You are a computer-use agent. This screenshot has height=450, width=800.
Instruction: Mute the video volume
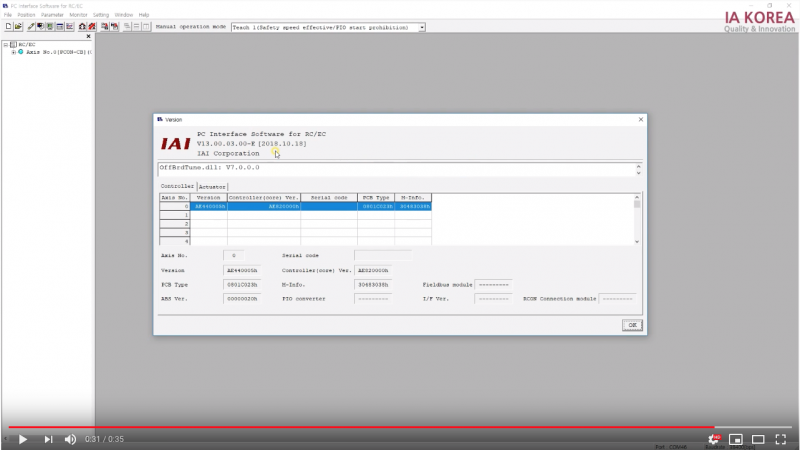click(x=70, y=439)
